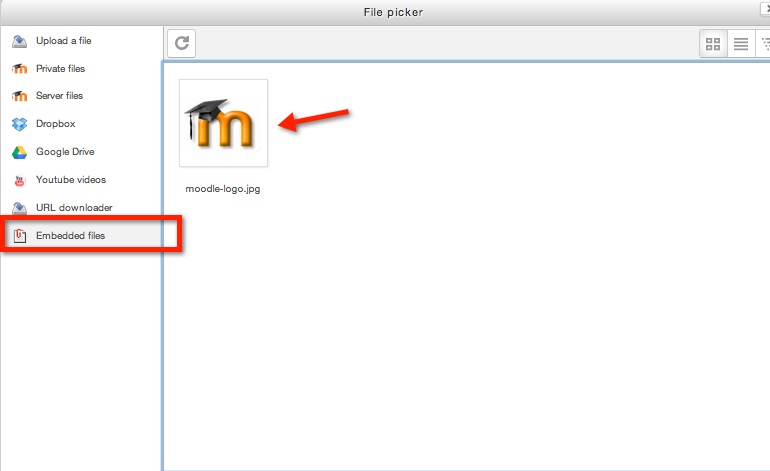Switch to tree view
Viewport: 770px width, 471px height.
coord(764,44)
